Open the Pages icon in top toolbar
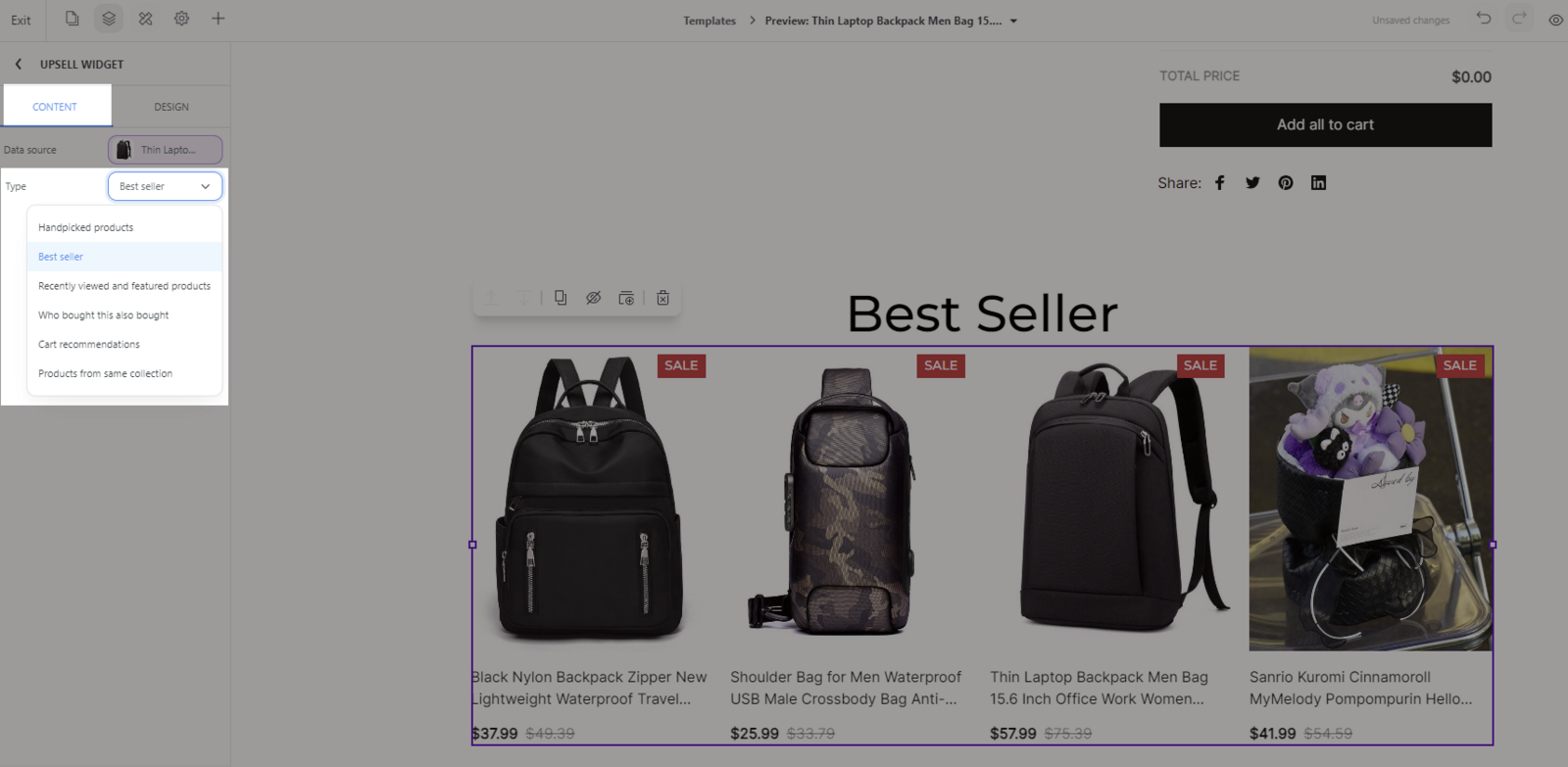Screen dimensions: 1568x767 coord(72,19)
